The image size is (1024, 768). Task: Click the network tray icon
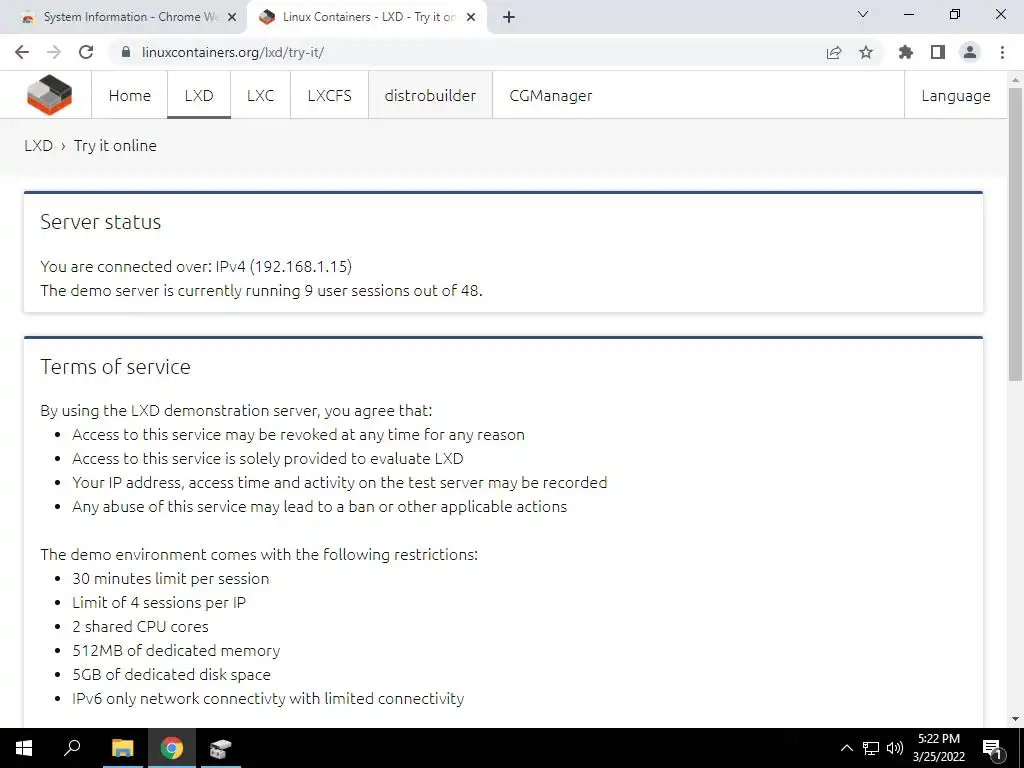coord(871,748)
